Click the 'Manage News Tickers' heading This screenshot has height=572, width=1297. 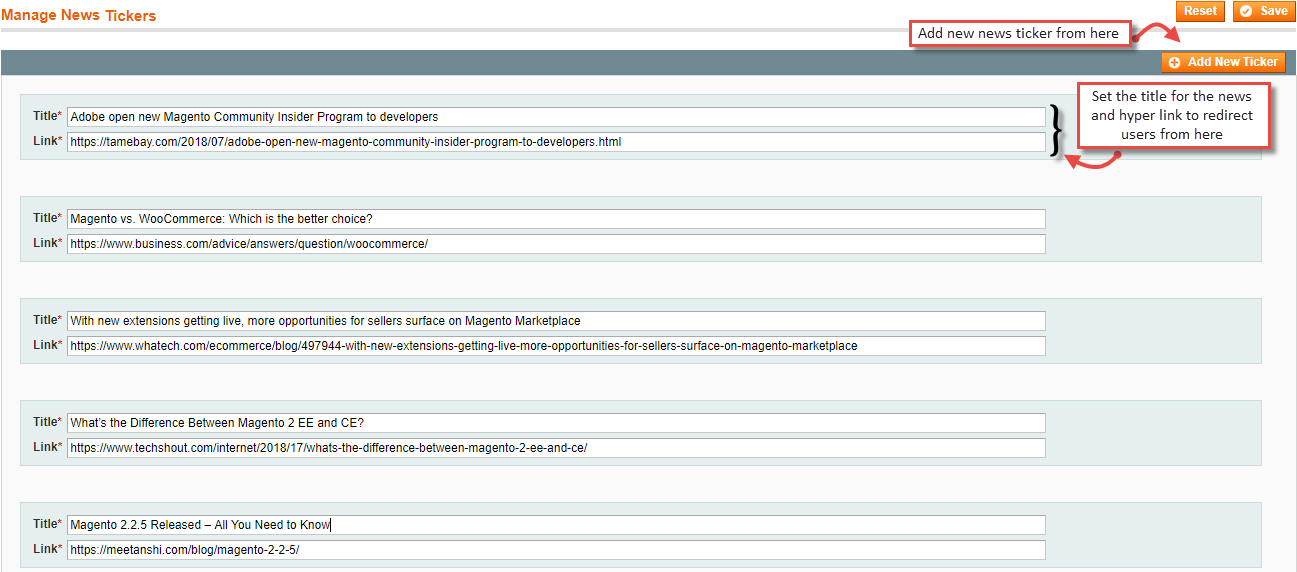click(x=79, y=15)
